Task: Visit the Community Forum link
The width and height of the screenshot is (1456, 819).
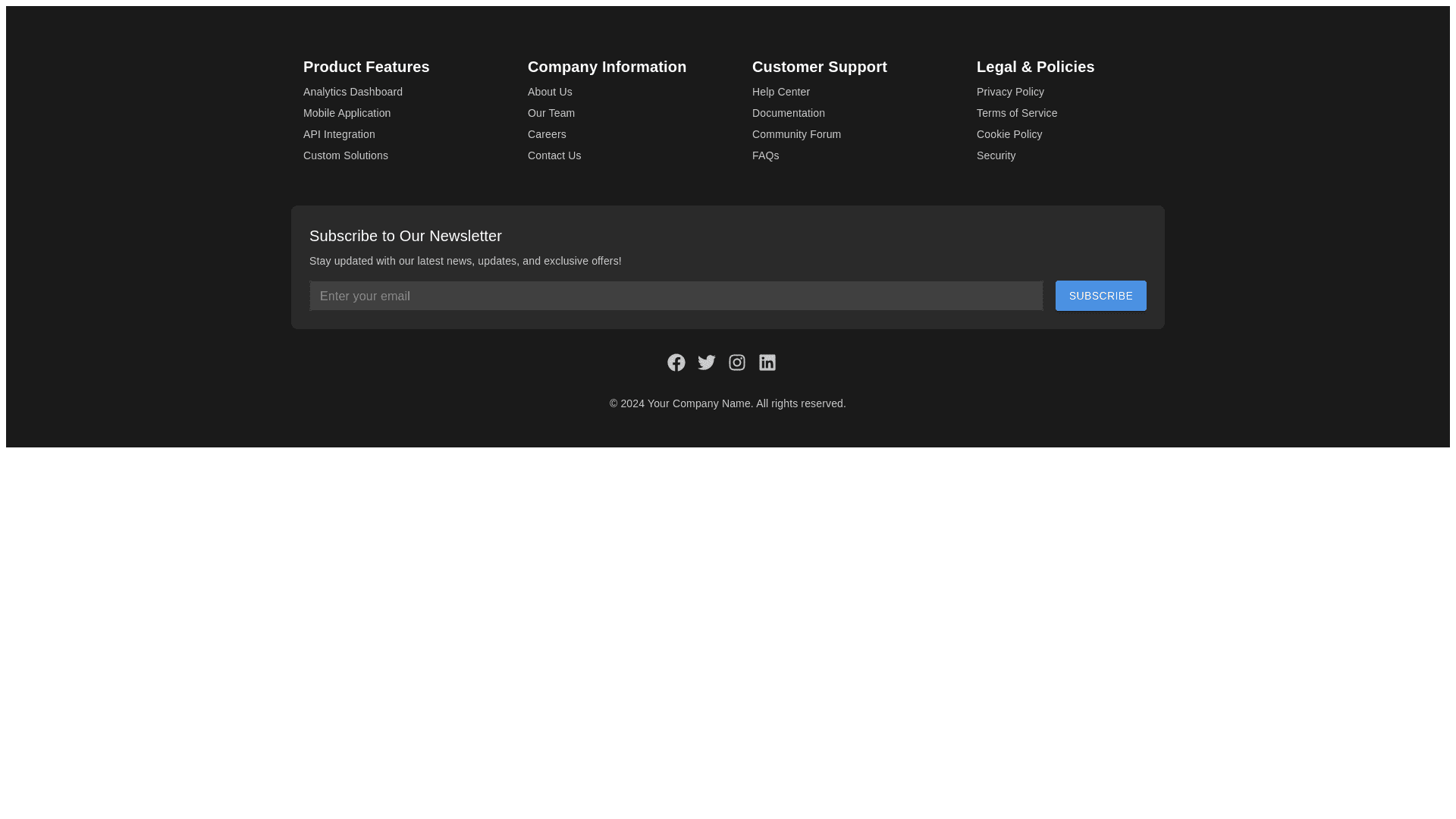Action: click(796, 134)
